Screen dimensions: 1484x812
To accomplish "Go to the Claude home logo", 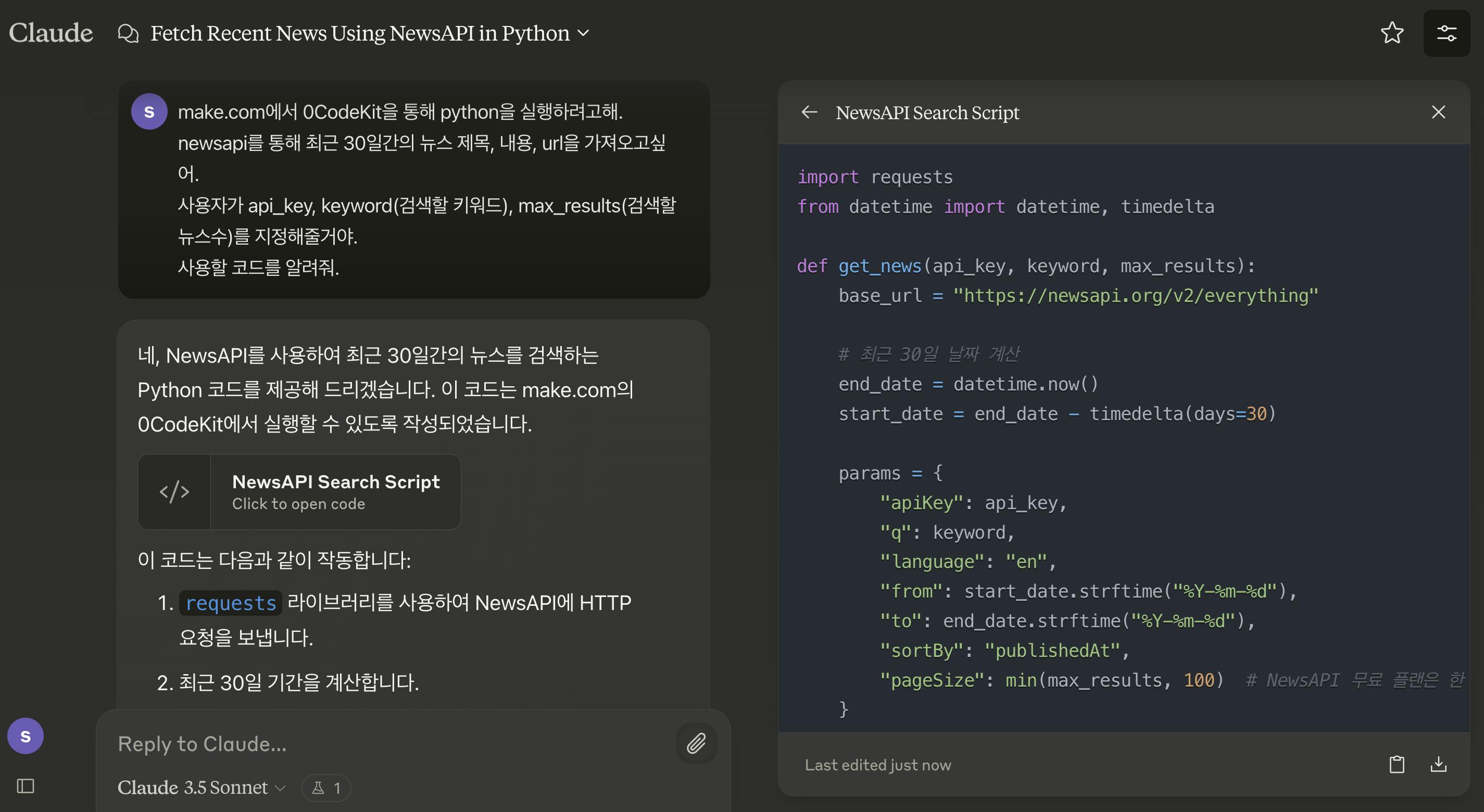I will [x=51, y=33].
